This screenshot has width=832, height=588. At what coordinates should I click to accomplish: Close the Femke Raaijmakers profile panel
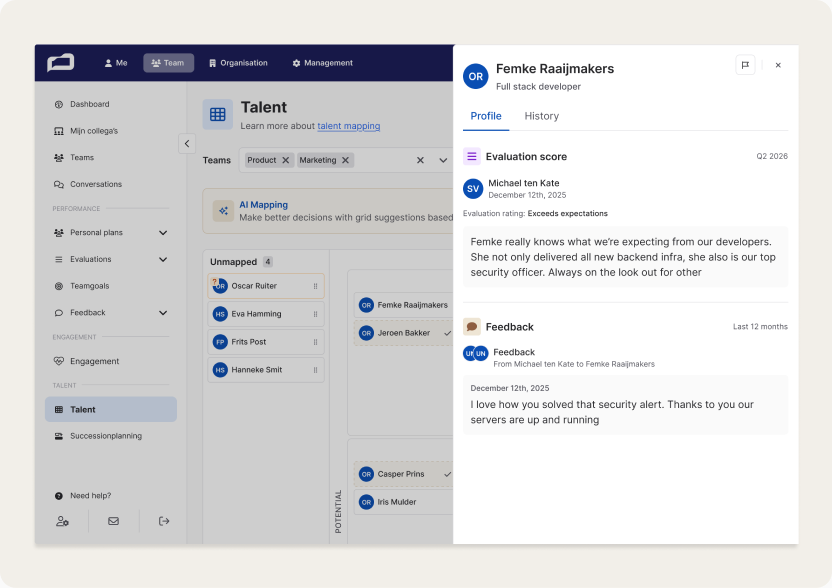click(778, 65)
